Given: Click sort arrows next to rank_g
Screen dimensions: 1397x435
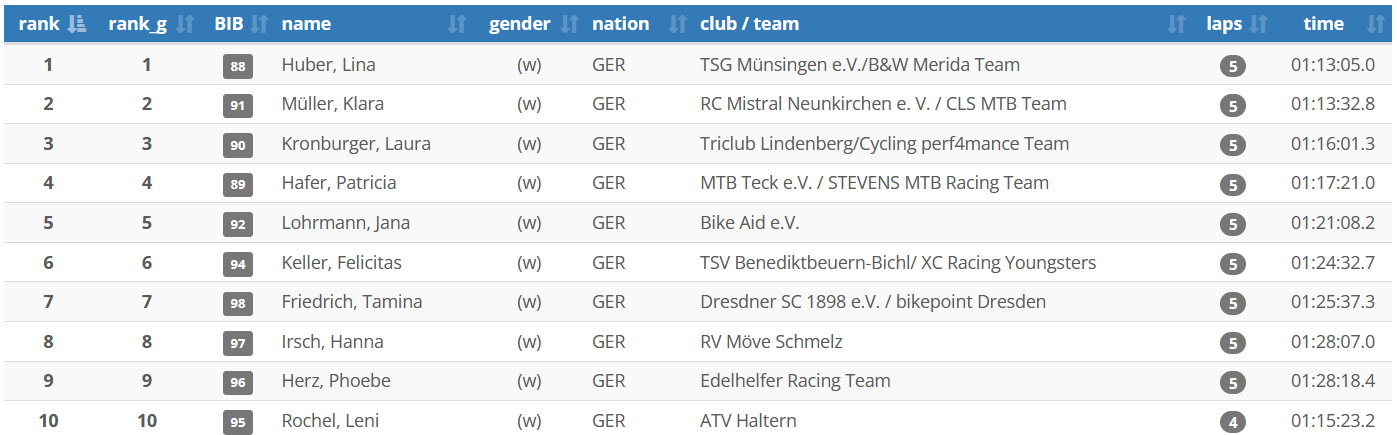Looking at the screenshot, I should click(184, 24).
